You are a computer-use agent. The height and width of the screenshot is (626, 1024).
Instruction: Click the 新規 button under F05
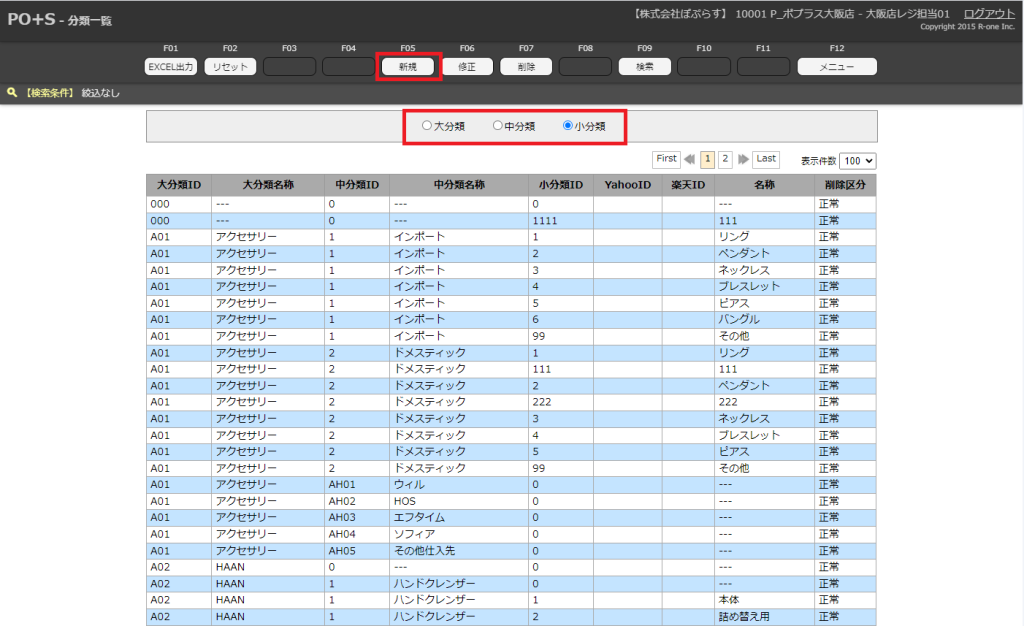click(x=407, y=67)
